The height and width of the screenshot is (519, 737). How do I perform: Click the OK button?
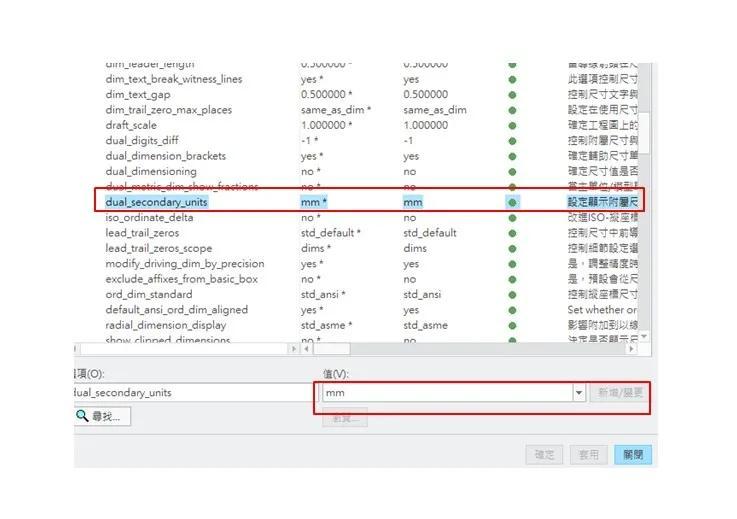coord(544,455)
